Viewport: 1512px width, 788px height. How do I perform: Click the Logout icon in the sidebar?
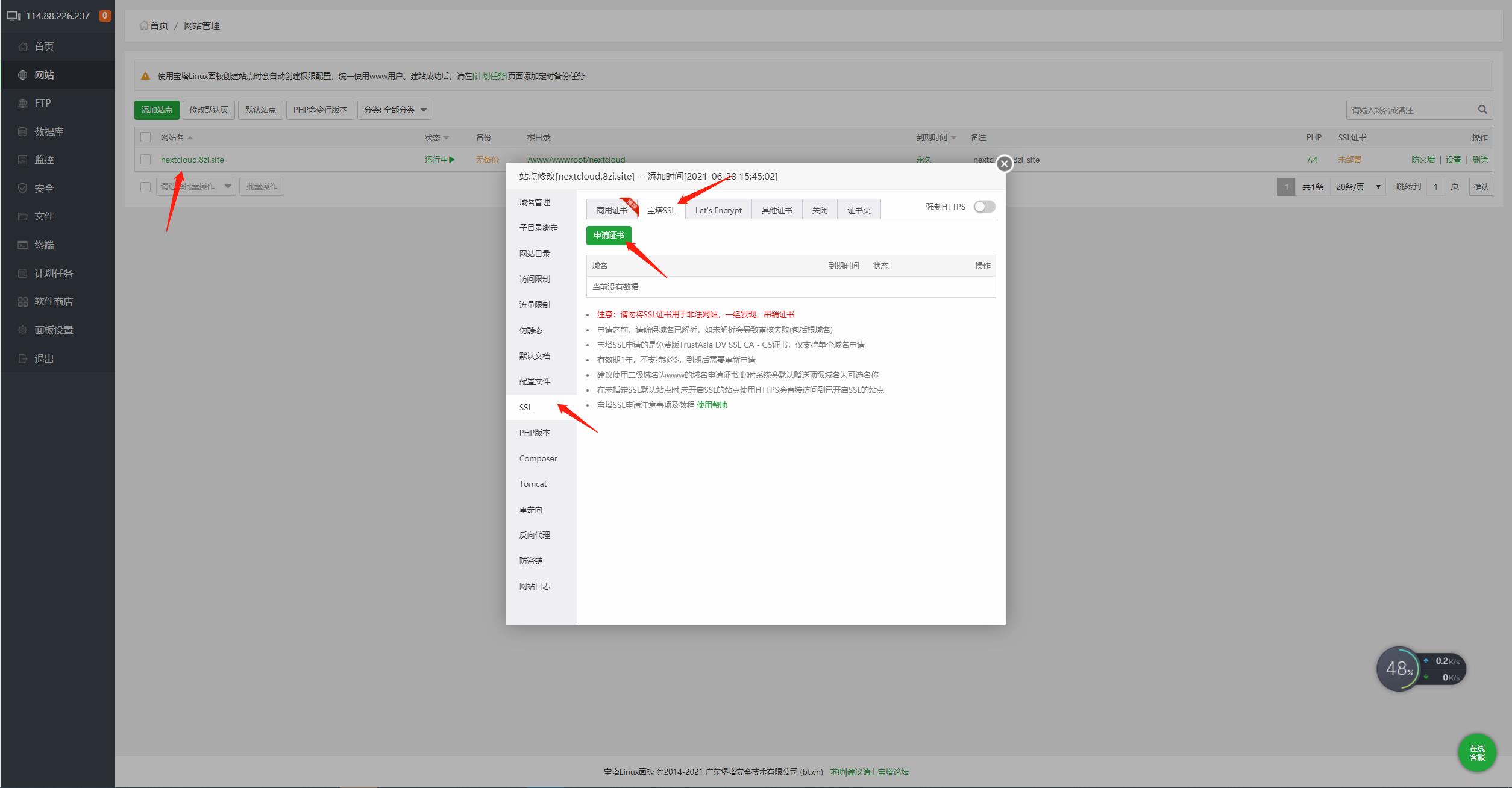(23, 358)
